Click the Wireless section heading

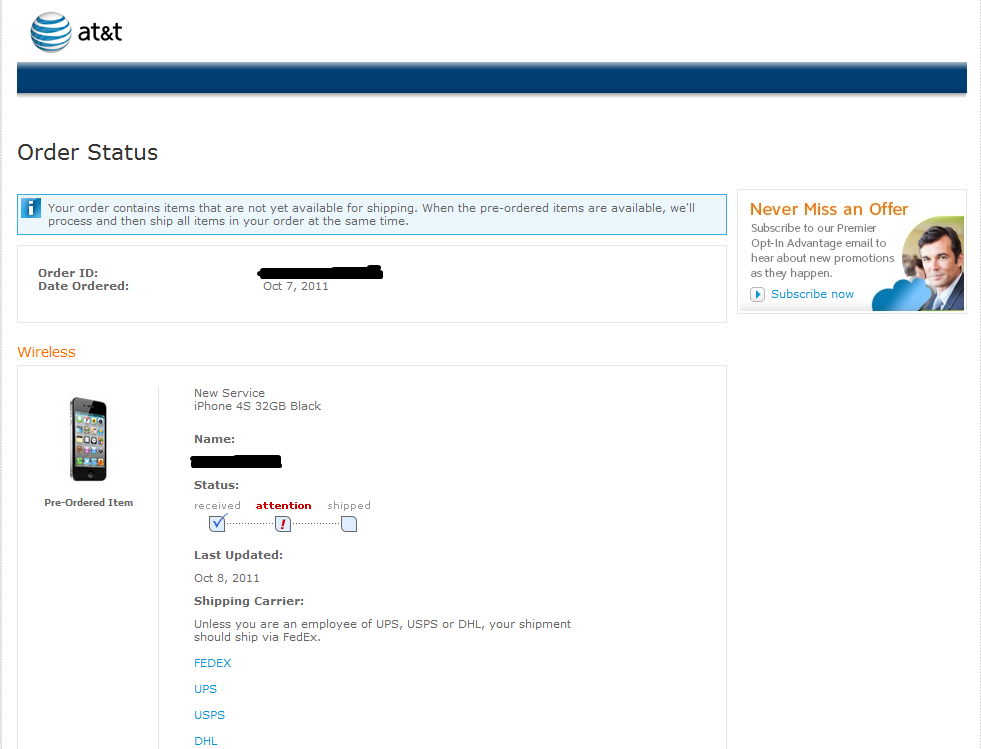[x=46, y=352]
